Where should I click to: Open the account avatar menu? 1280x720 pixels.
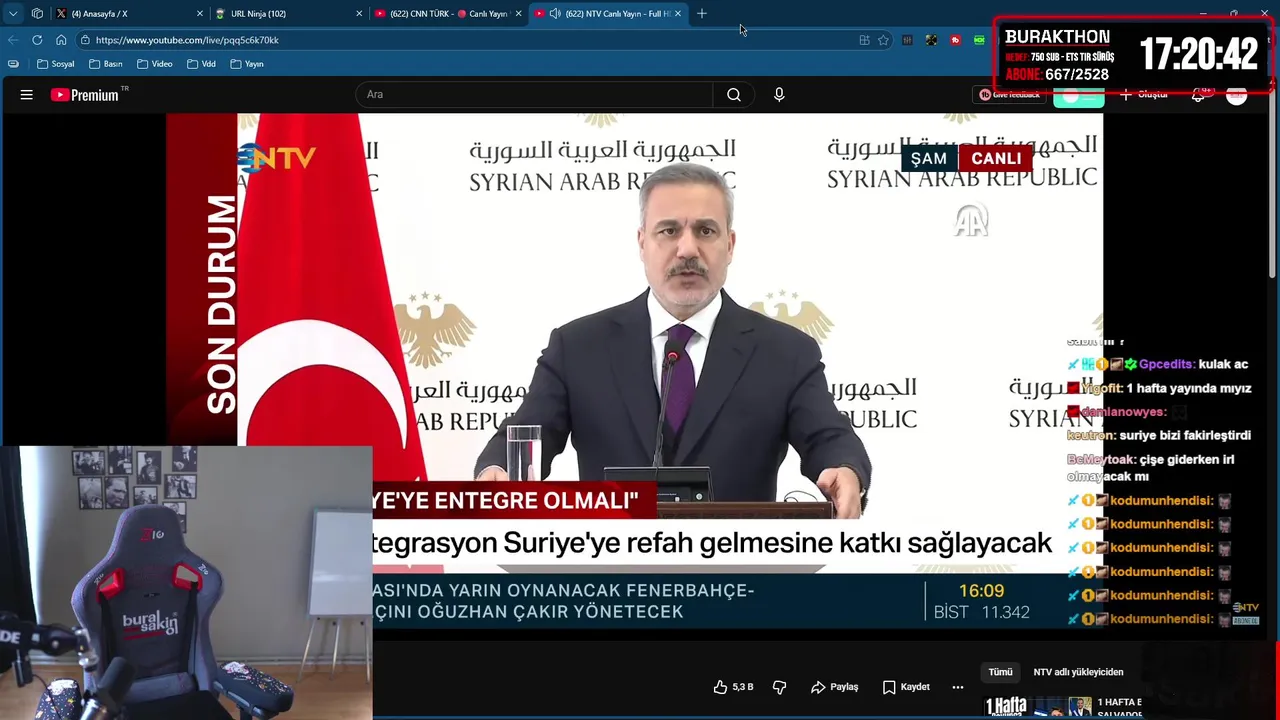tap(1237, 95)
